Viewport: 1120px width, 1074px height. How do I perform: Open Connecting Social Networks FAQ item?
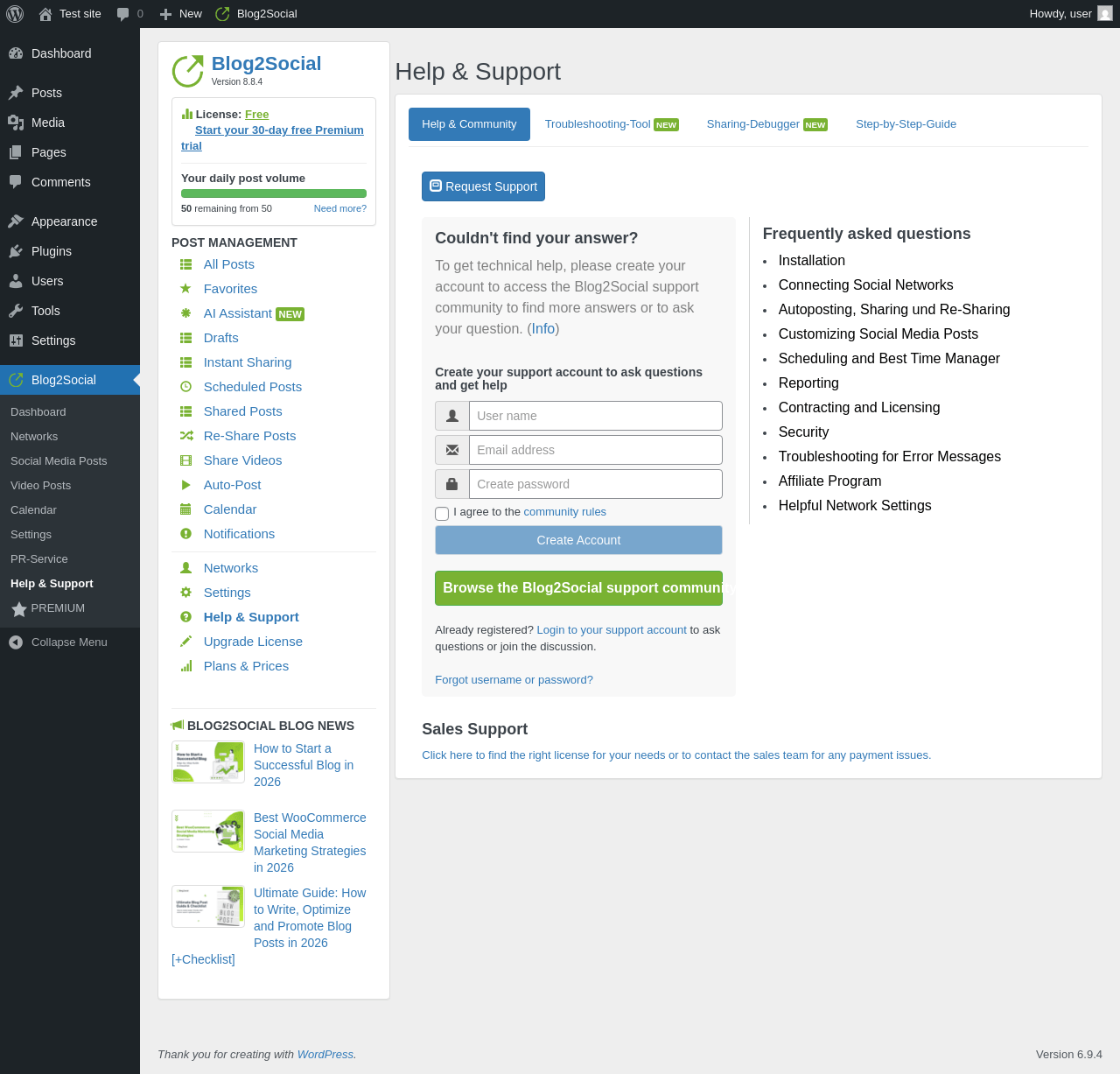(x=865, y=285)
